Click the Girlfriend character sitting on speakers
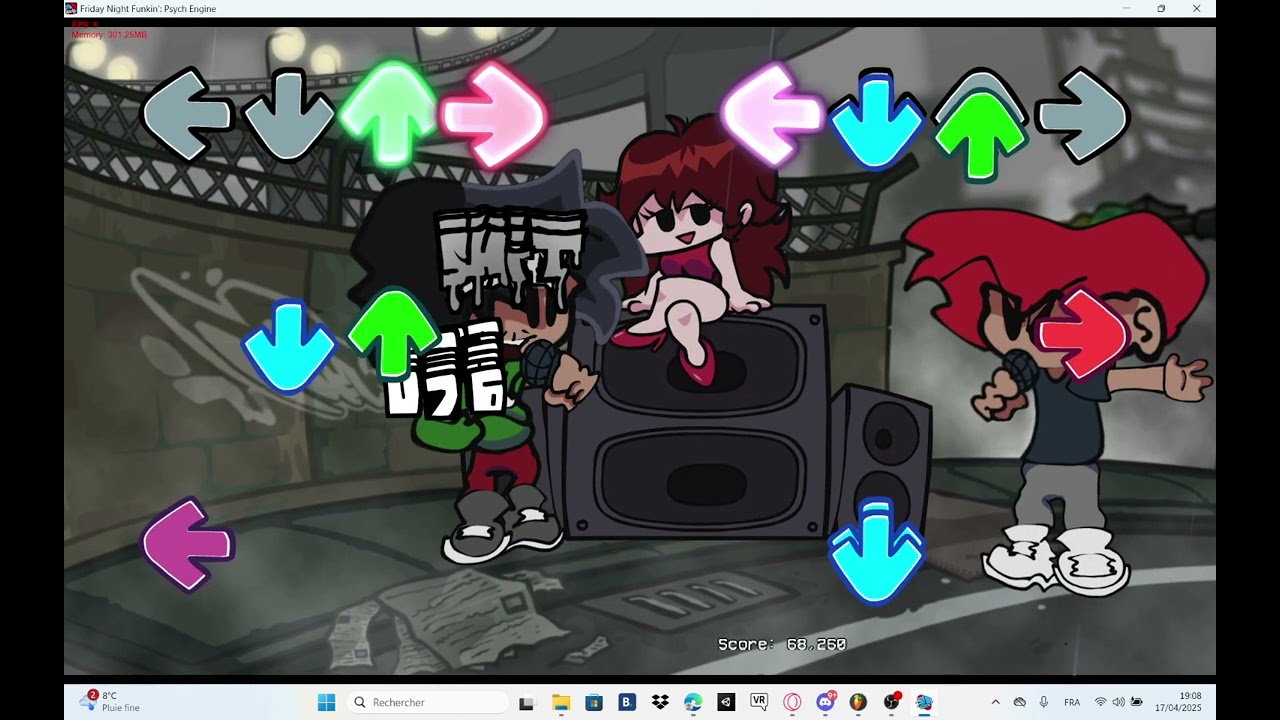This screenshot has width=1280, height=720. 700,250
